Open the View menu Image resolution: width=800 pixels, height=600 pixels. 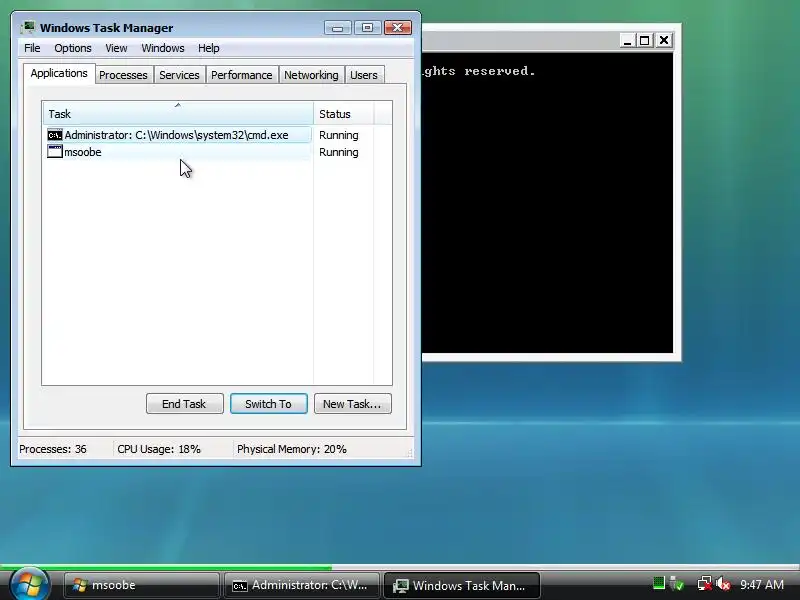click(x=116, y=48)
